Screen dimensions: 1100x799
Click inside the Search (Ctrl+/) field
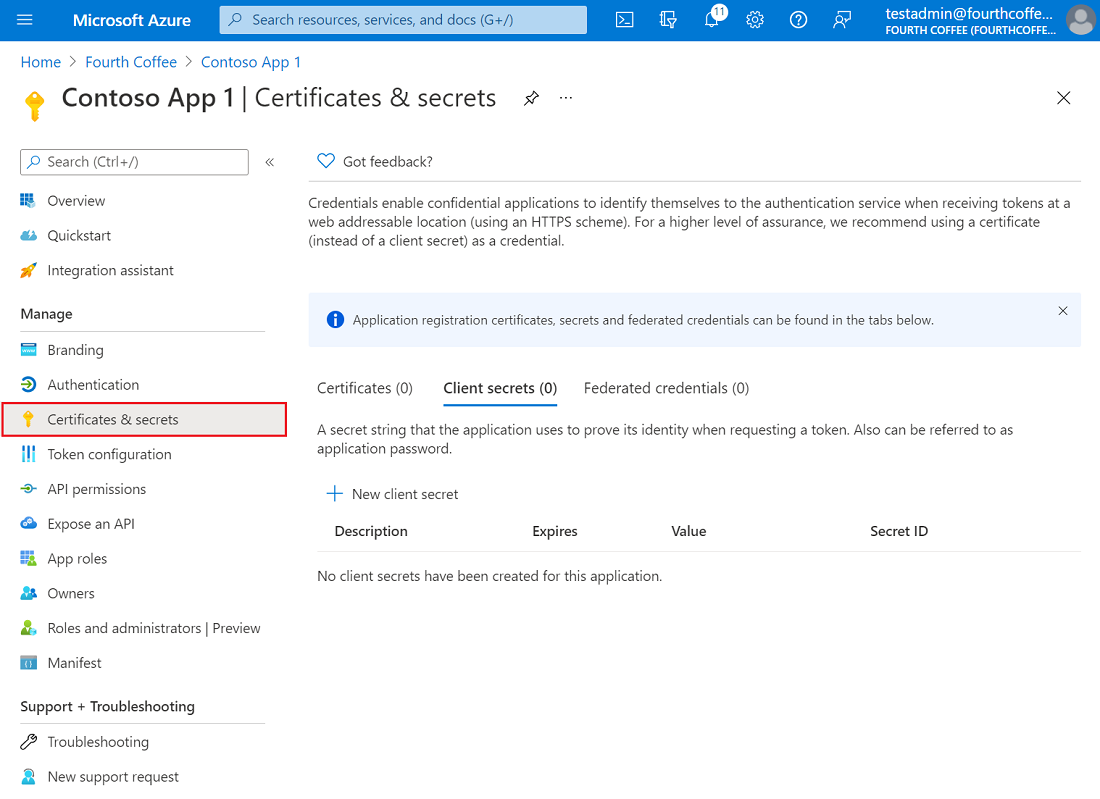click(134, 161)
